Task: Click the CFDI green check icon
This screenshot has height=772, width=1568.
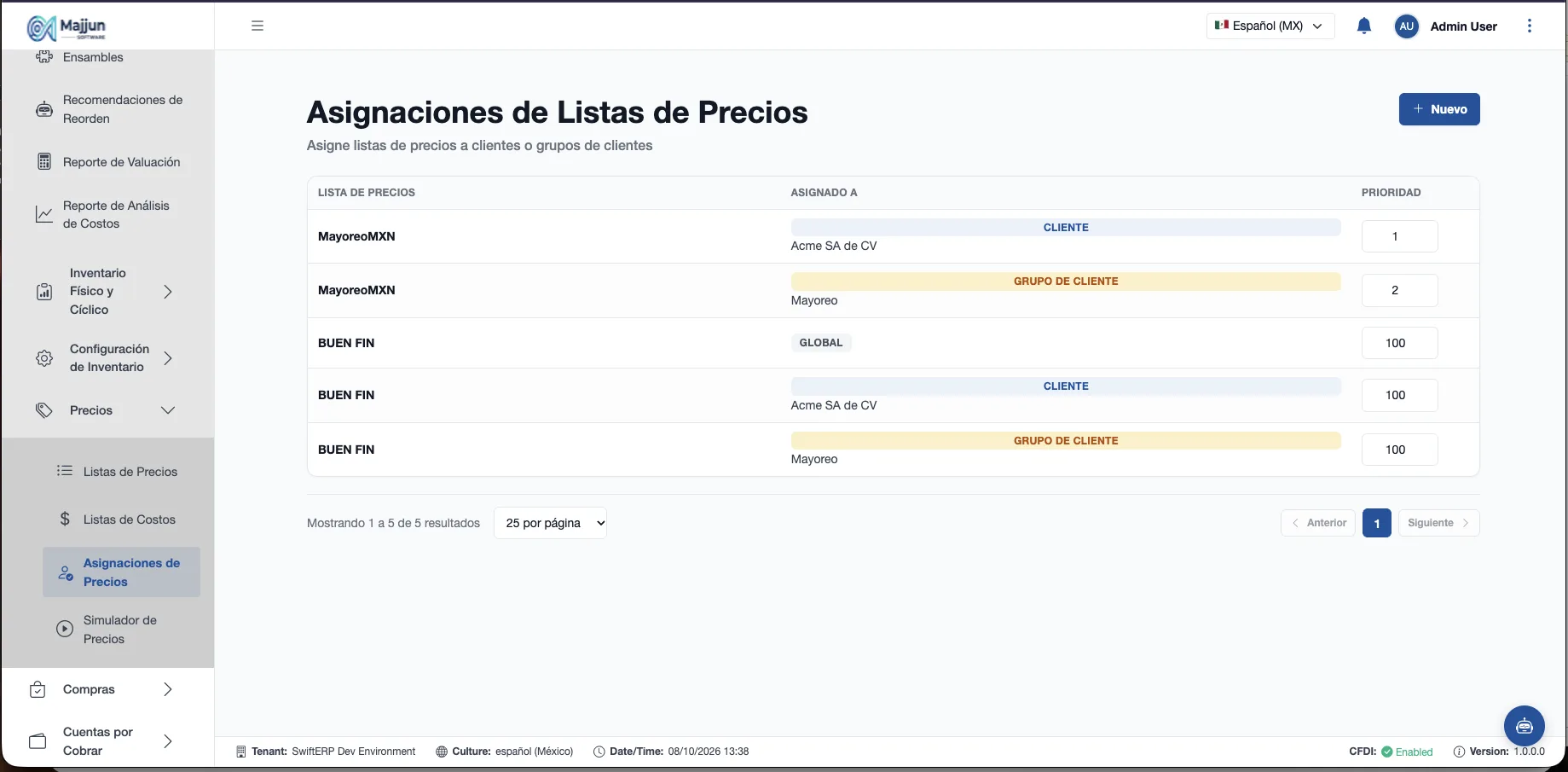Action: [x=1387, y=752]
